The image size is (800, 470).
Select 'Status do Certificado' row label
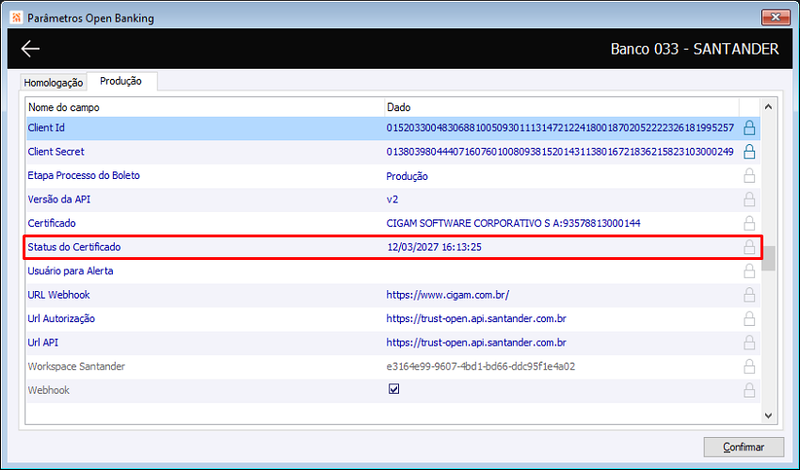[x=74, y=247]
